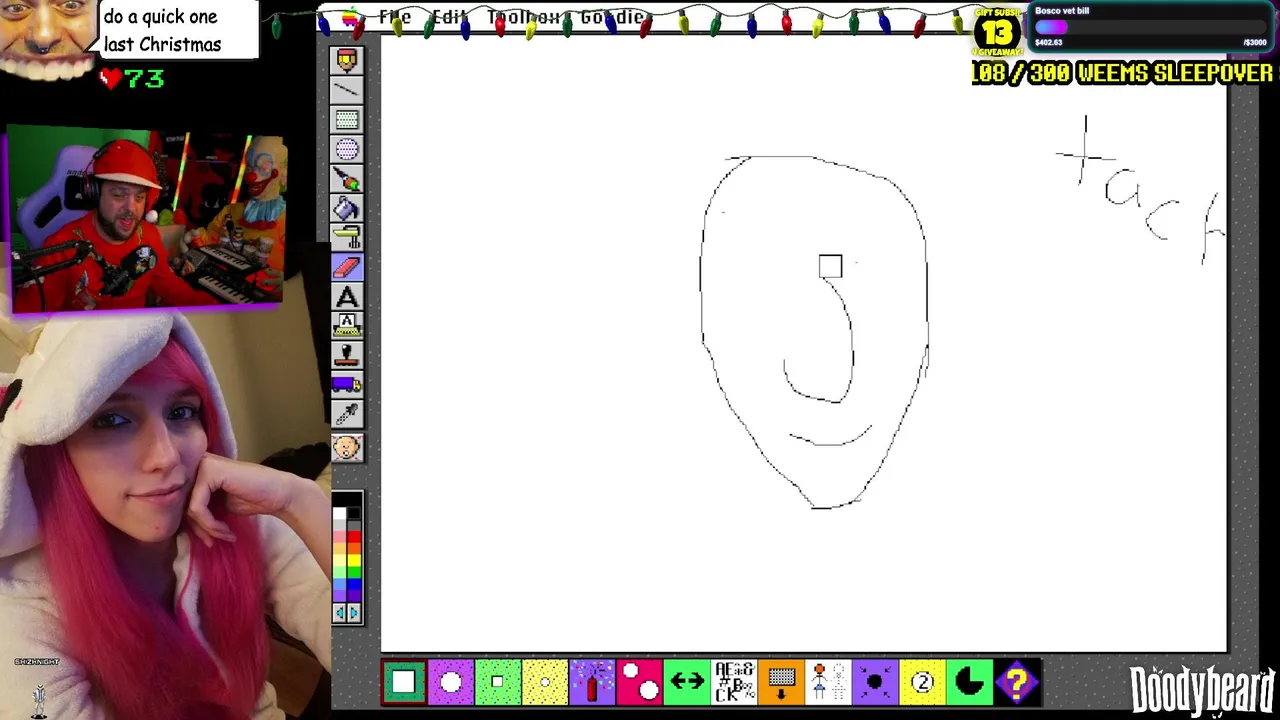Select the letter A text tool
Image resolution: width=1280 pixels, height=720 pixels.
pyautogui.click(x=347, y=297)
